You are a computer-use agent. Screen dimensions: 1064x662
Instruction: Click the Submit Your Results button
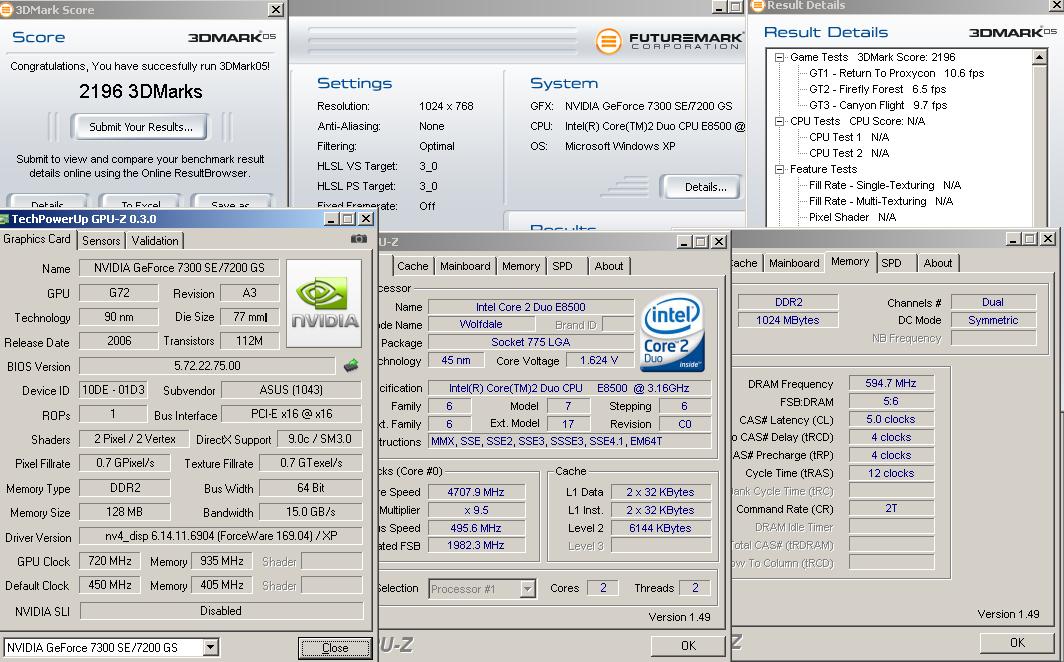140,127
